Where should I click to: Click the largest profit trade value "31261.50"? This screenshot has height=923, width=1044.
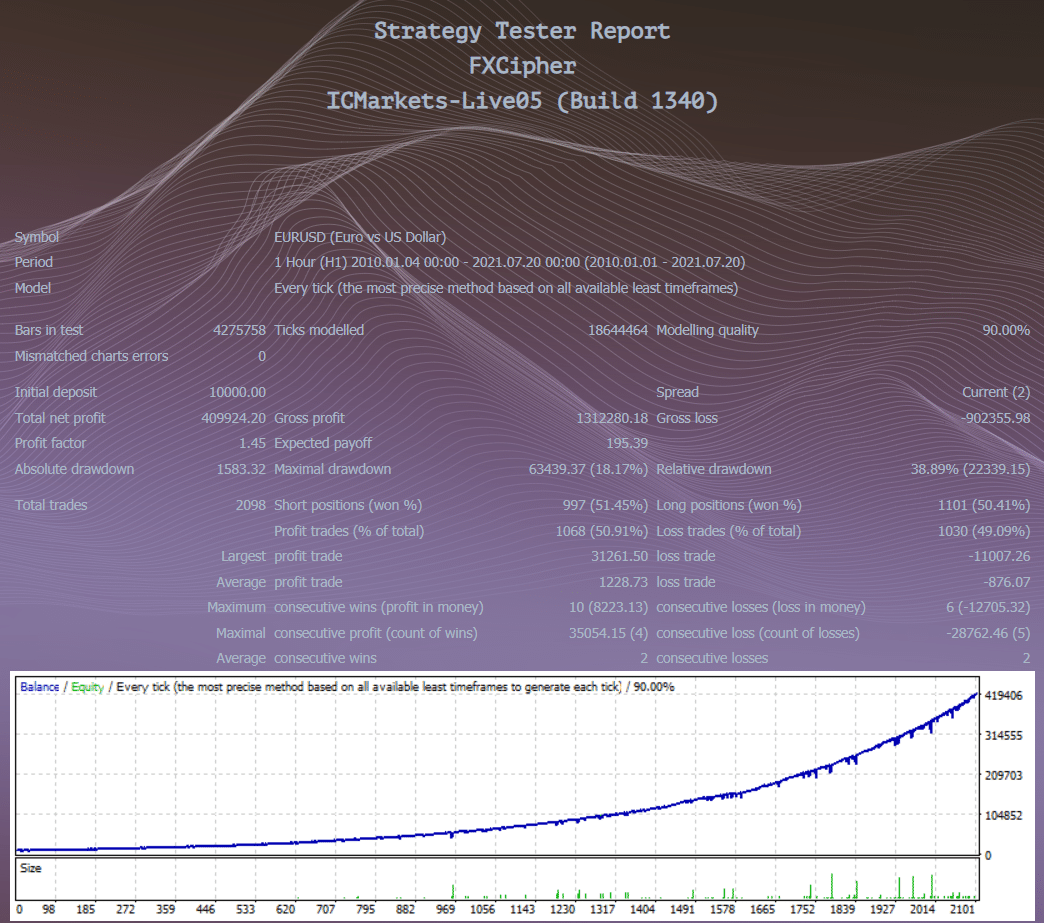pos(619,557)
